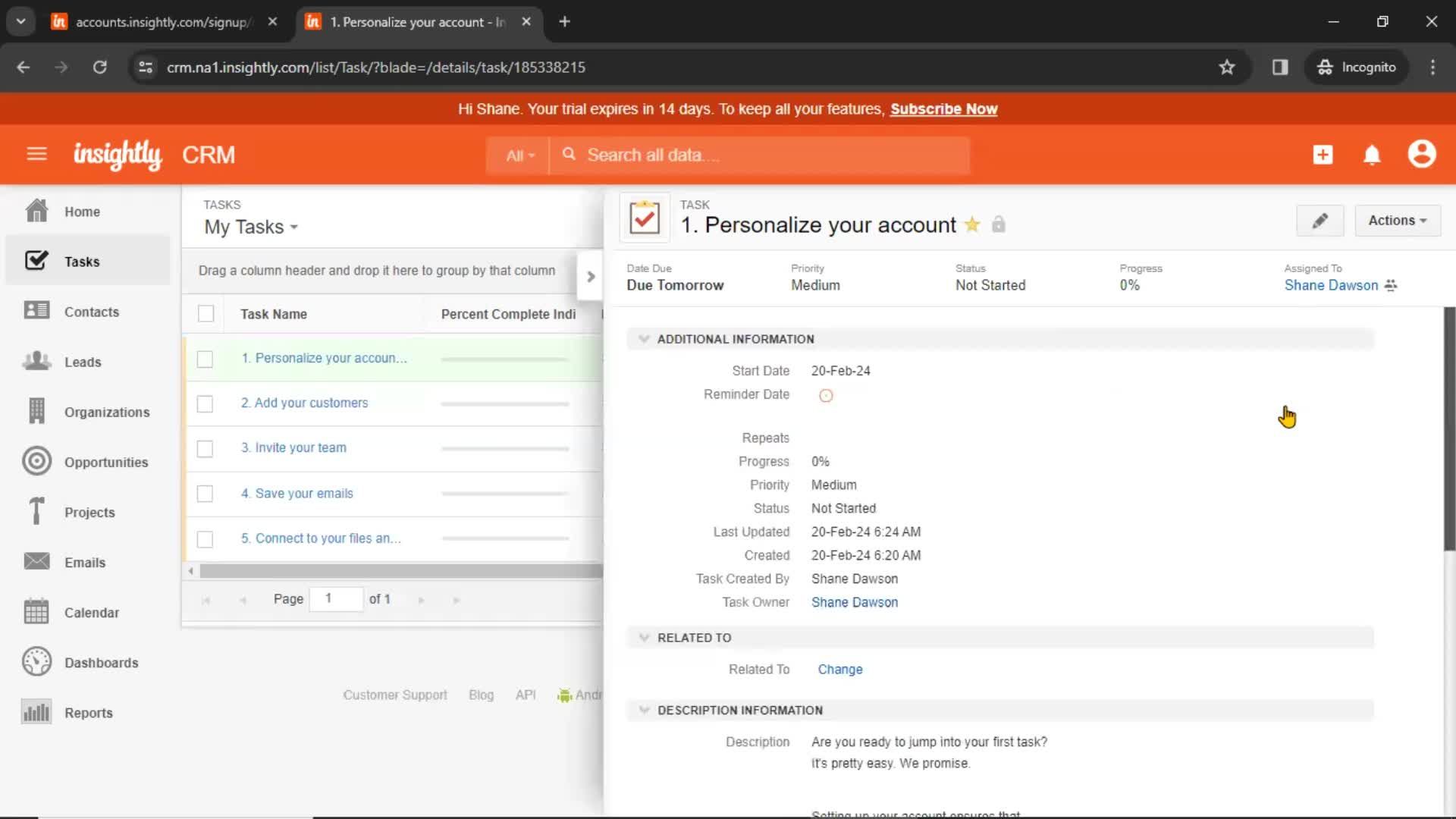The height and width of the screenshot is (819, 1456).
Task: Click the notifications bell icon
Action: click(1372, 154)
